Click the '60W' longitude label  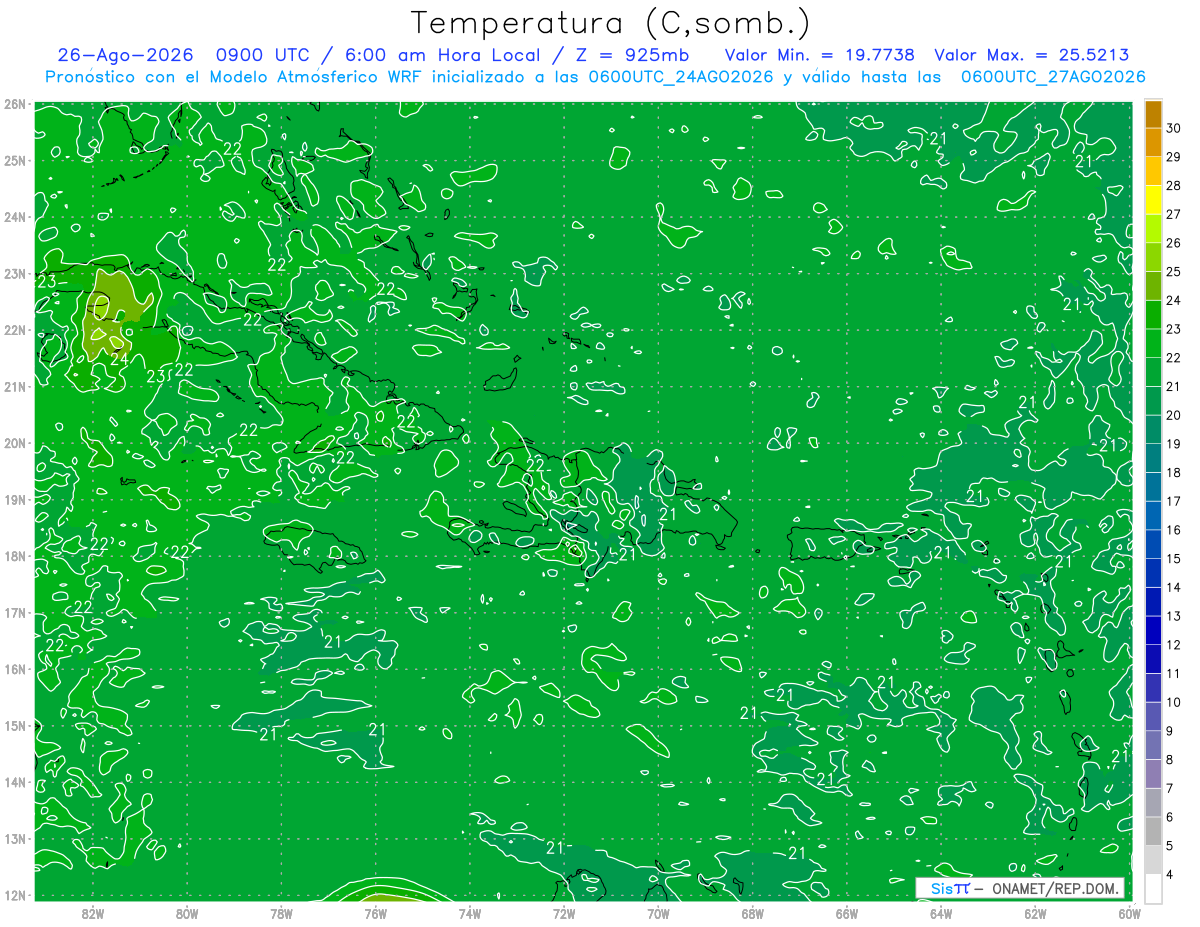pyautogui.click(x=1129, y=913)
